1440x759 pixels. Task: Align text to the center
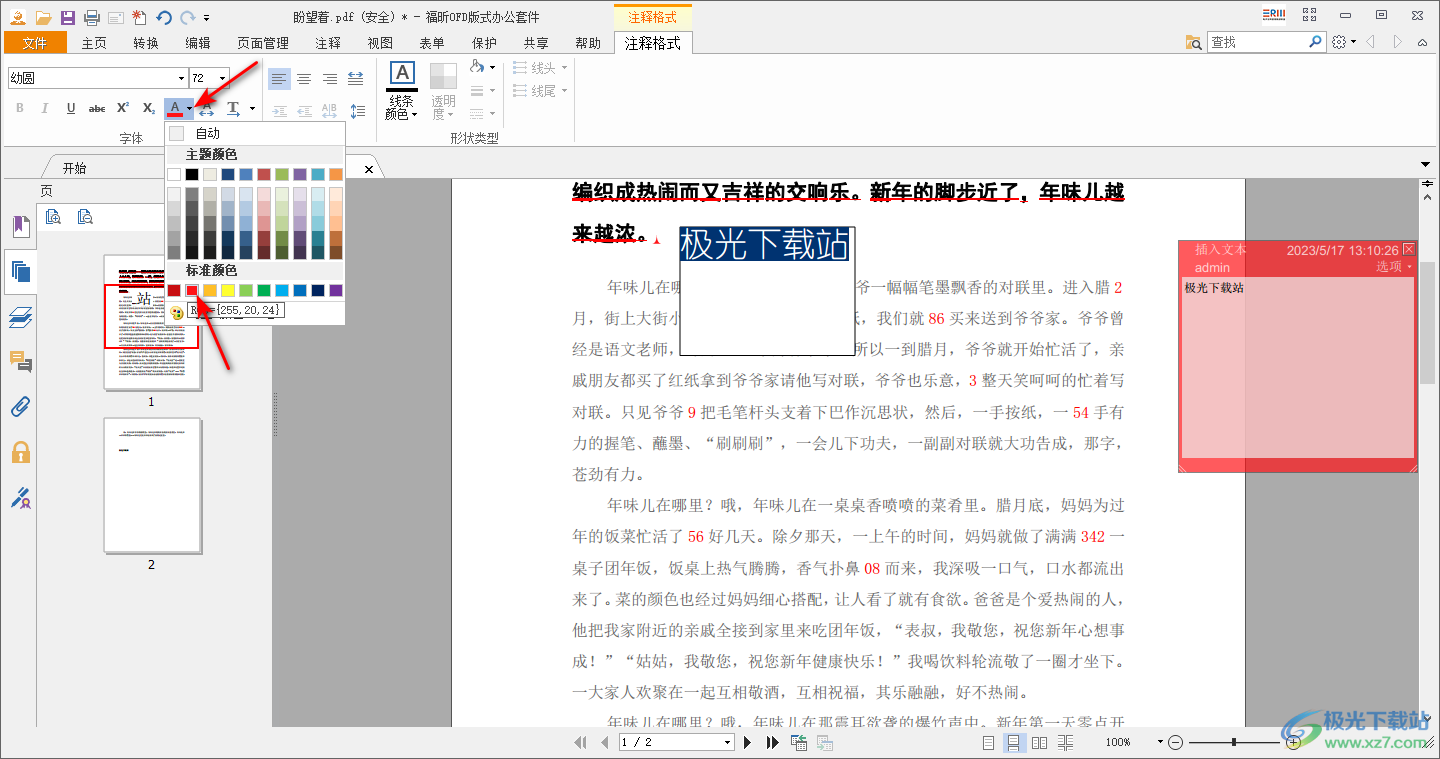click(304, 79)
